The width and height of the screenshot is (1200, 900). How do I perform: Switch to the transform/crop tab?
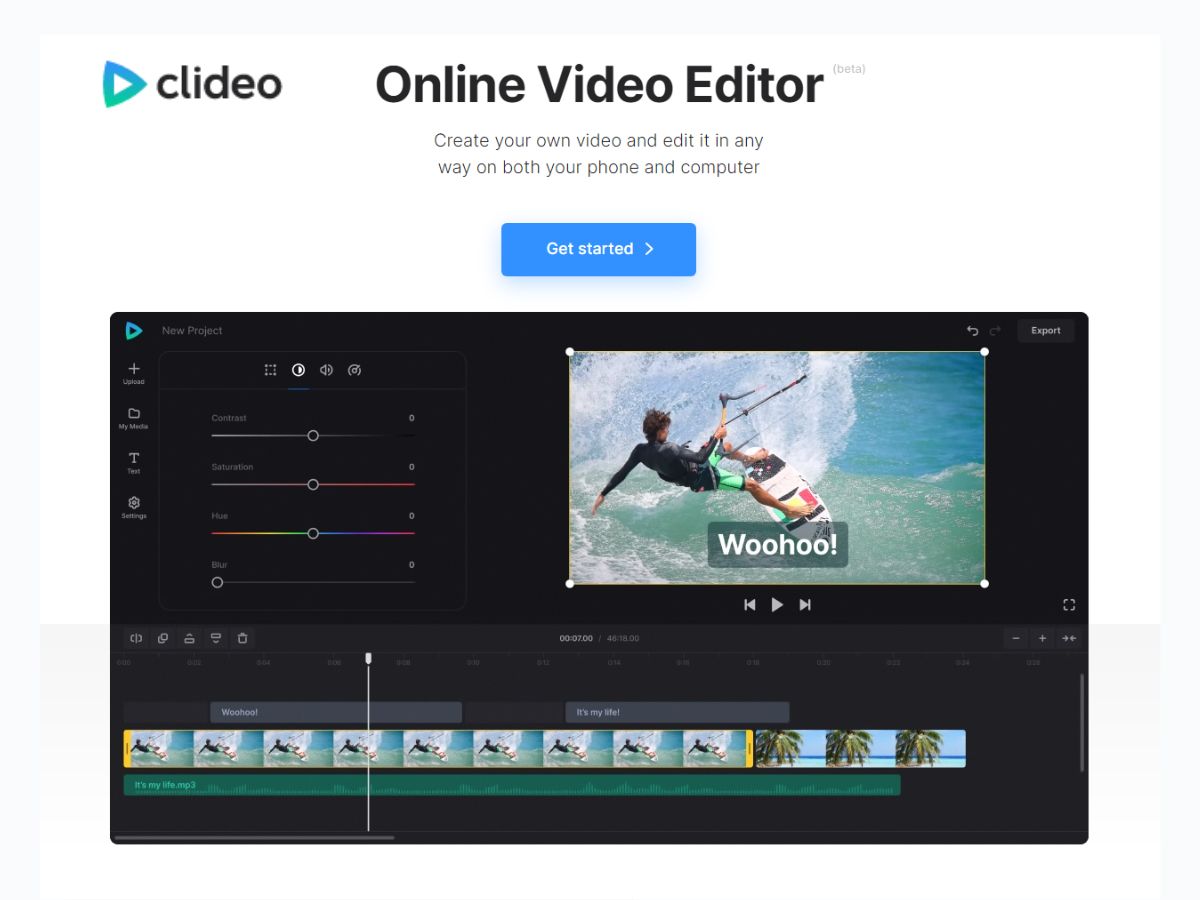(270, 370)
